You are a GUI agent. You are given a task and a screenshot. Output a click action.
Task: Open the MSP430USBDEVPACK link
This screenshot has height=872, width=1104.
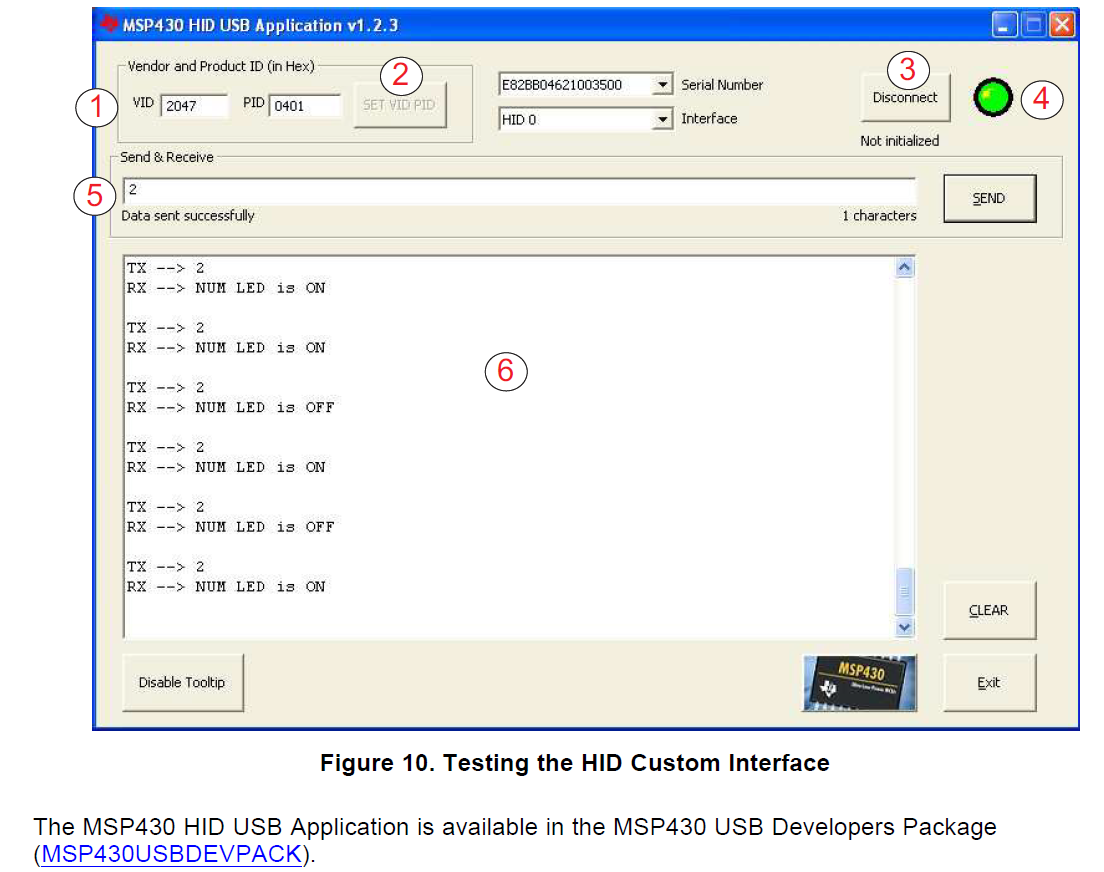pyautogui.click(x=171, y=854)
